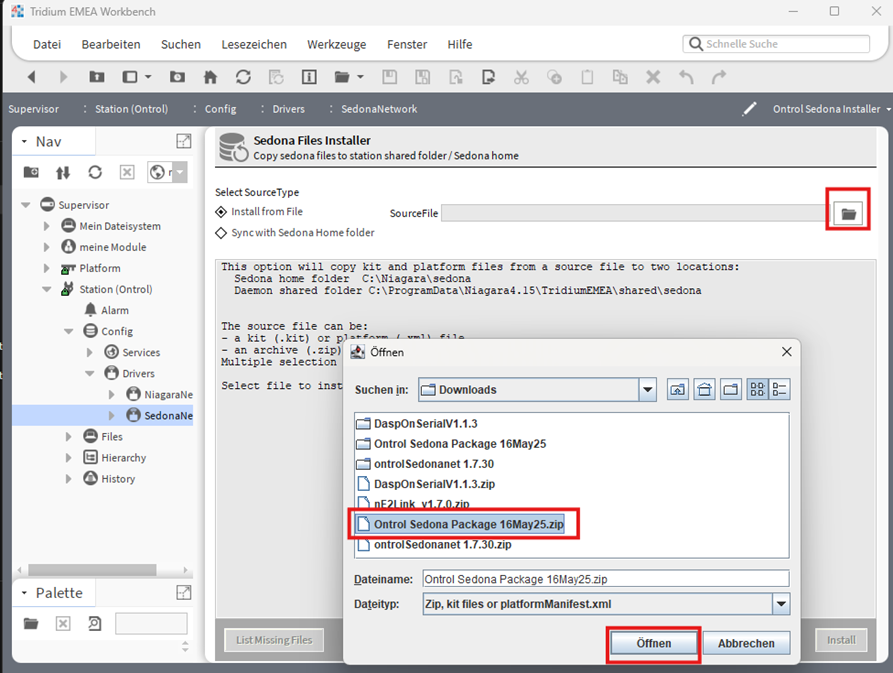
Task: Create a new folder in the Öffnen dialog
Action: click(731, 389)
